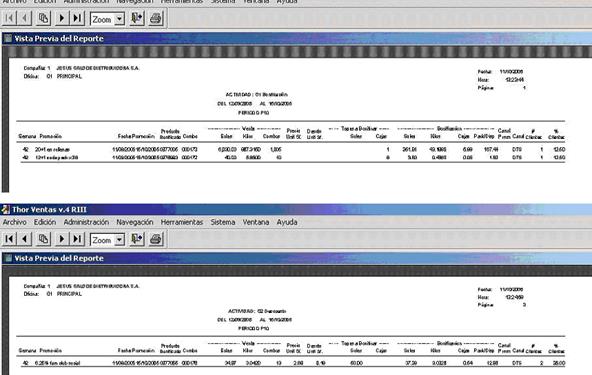Click export icon in upper toolbar
The height and width of the screenshot is (375, 592).
point(137,18)
